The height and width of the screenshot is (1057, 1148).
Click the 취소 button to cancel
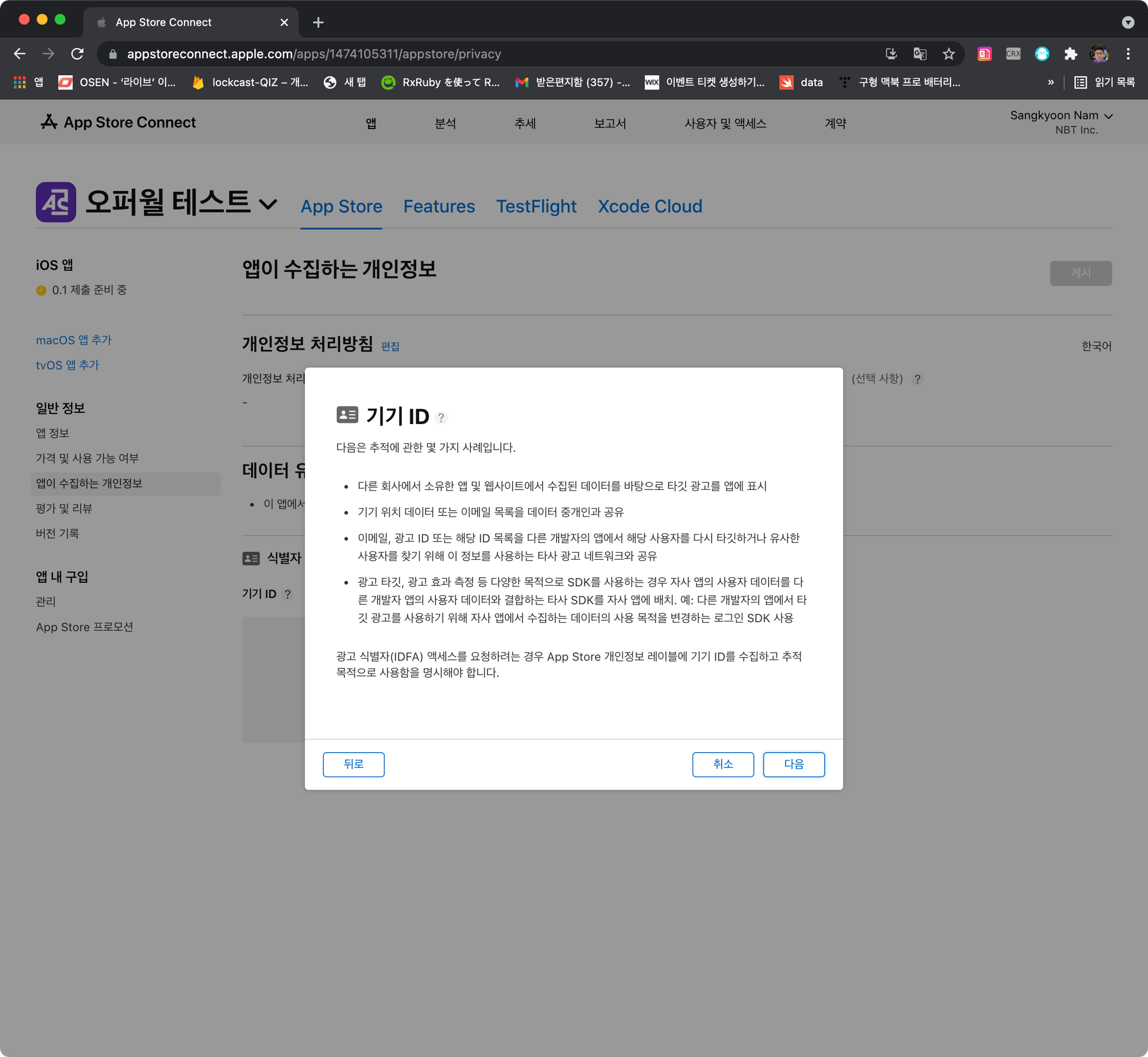tap(722, 764)
